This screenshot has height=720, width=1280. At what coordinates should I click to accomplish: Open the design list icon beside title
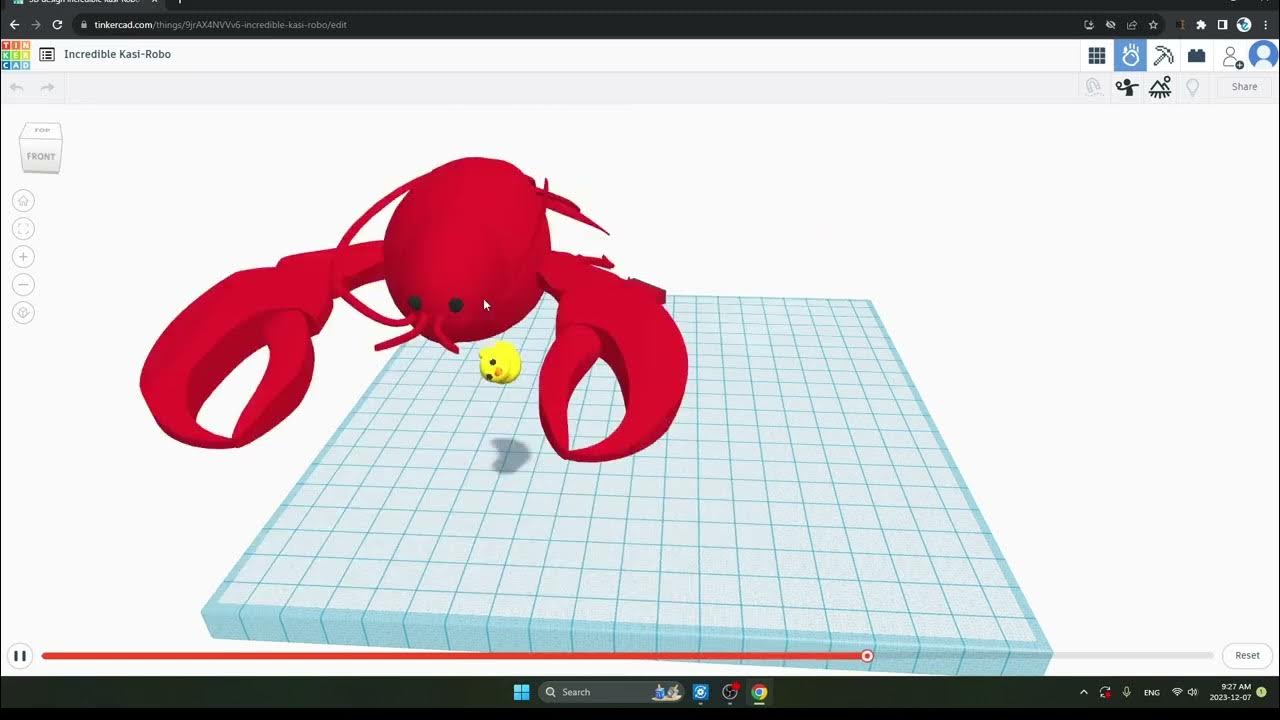47,54
